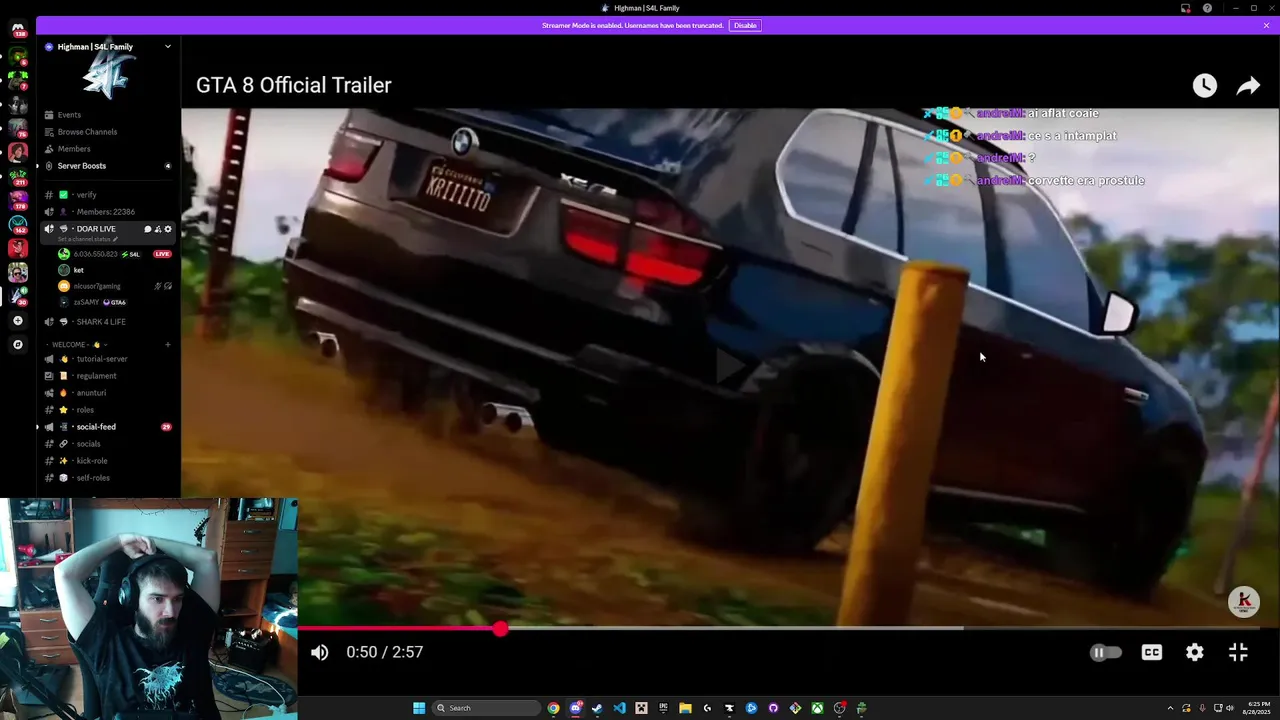The image size is (1280, 720).
Task: Open socials channel
Action: [109, 444]
